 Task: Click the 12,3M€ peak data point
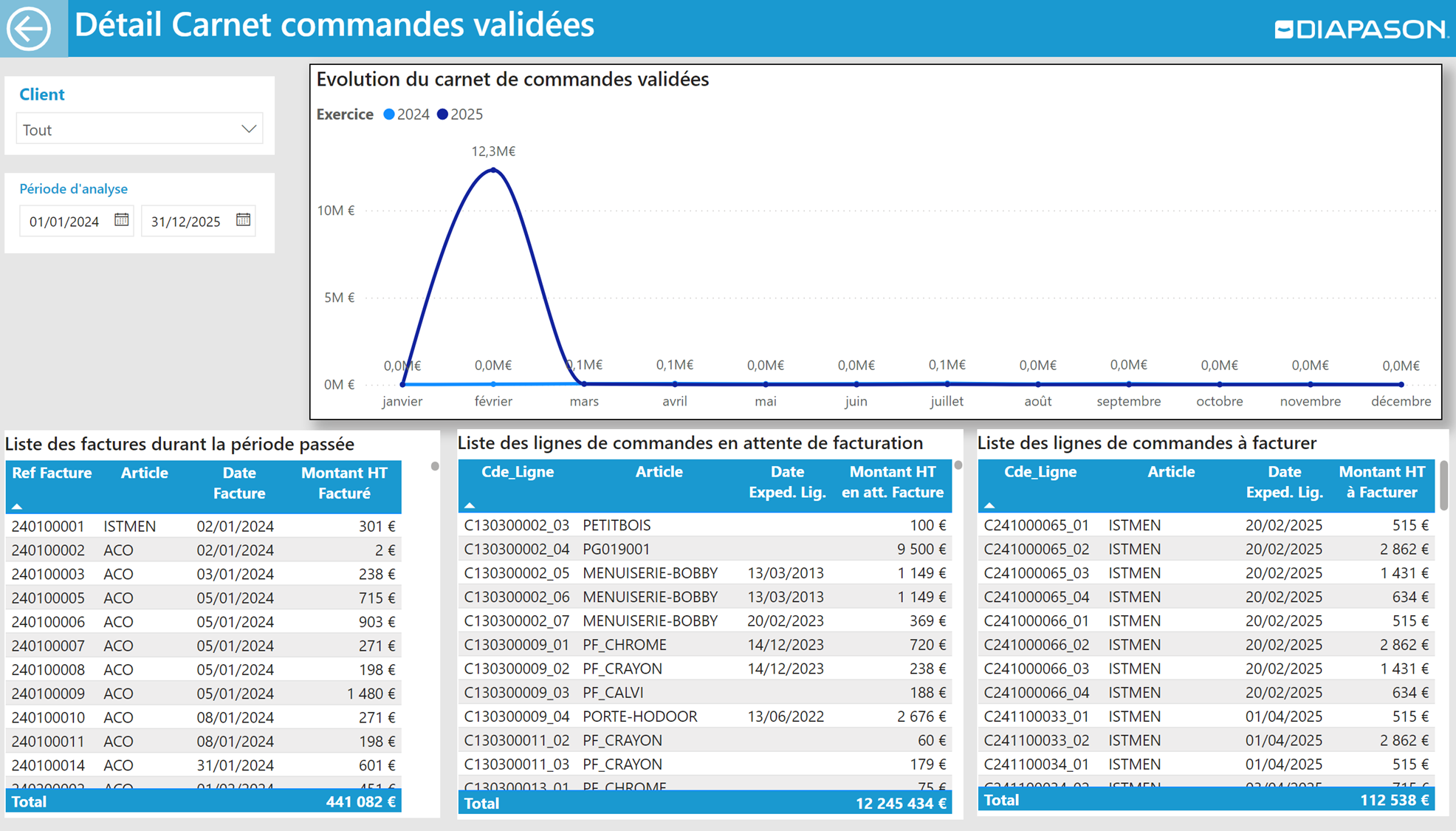click(x=493, y=170)
